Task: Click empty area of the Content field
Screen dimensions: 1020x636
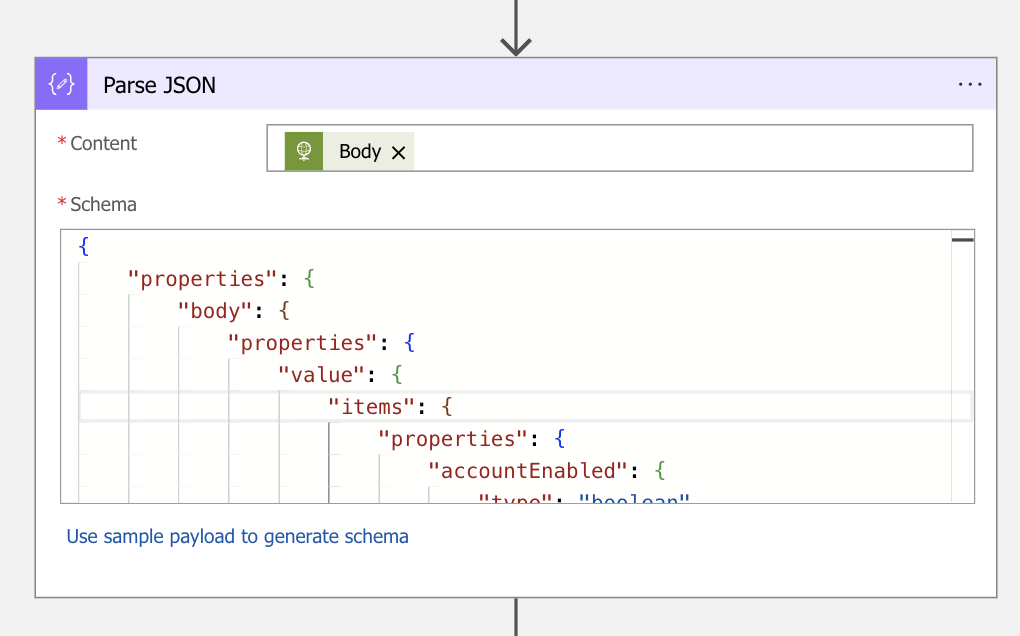Action: [x=690, y=149]
